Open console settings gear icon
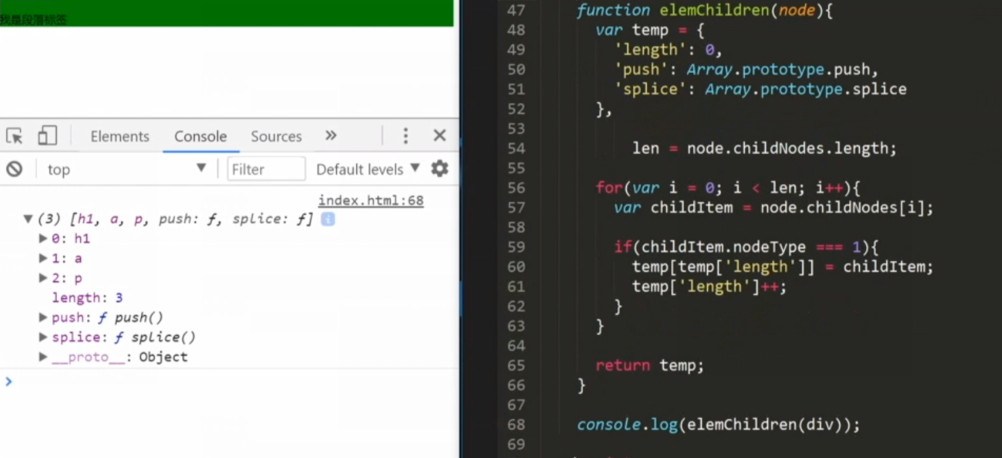The height and width of the screenshot is (458, 1002). pos(440,169)
